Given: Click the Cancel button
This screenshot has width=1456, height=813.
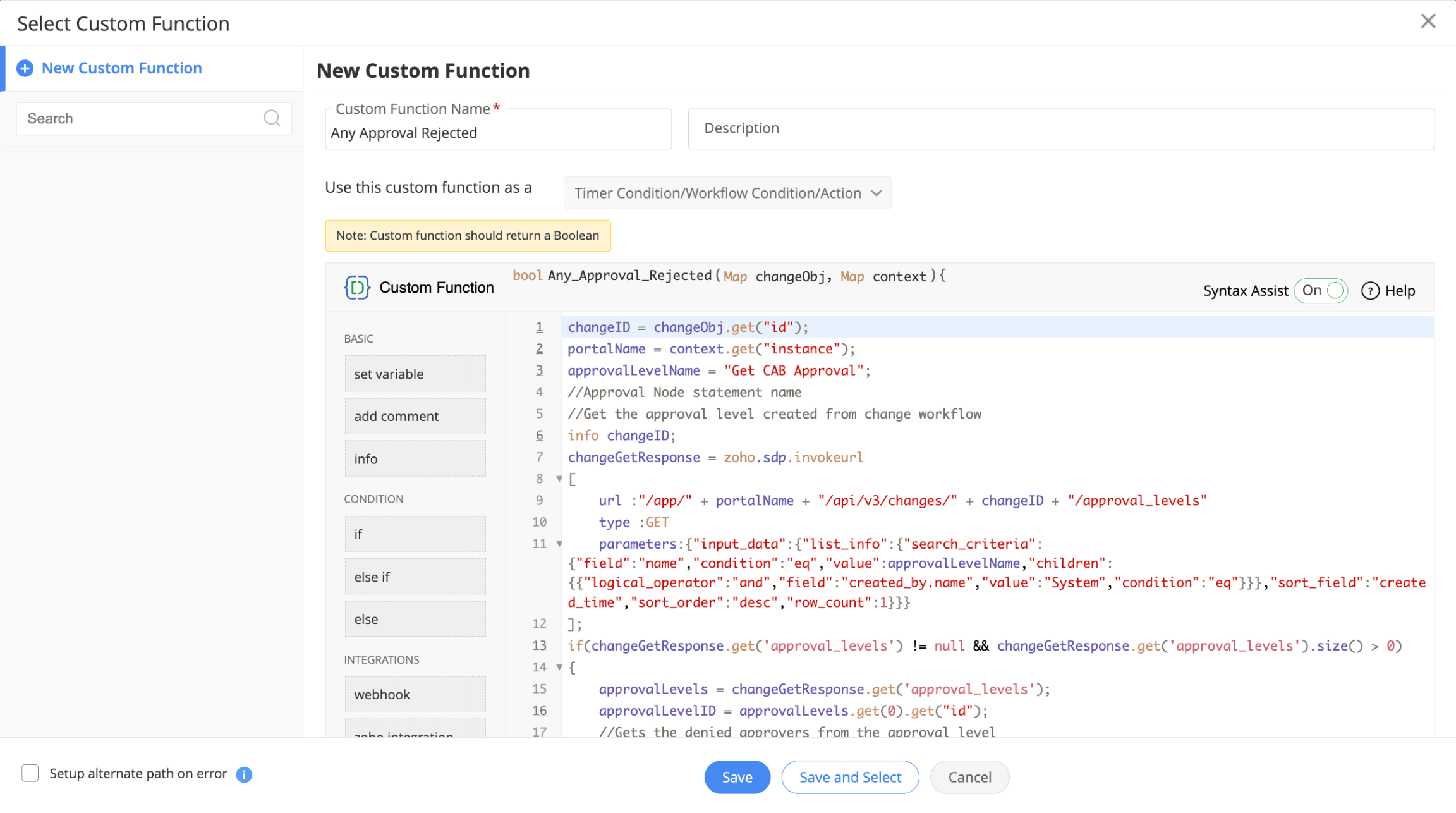Looking at the screenshot, I should (x=969, y=777).
